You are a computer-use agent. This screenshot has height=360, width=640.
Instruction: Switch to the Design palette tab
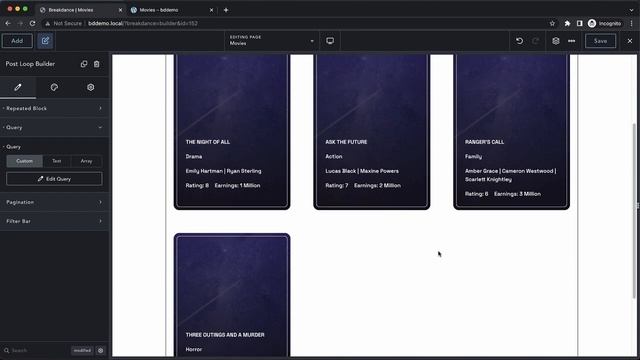point(54,87)
